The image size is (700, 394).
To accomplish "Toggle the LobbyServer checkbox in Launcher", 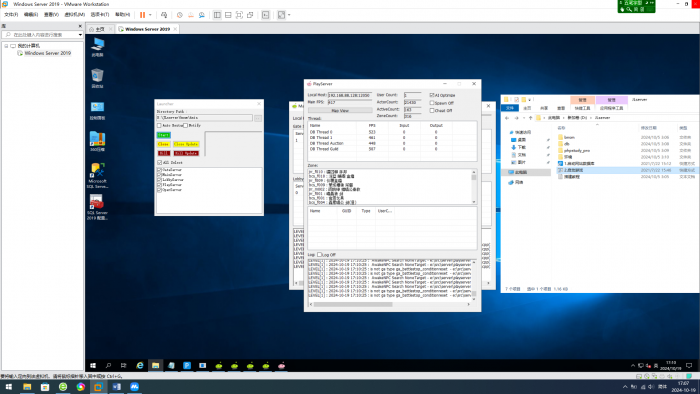I will coord(159,180).
